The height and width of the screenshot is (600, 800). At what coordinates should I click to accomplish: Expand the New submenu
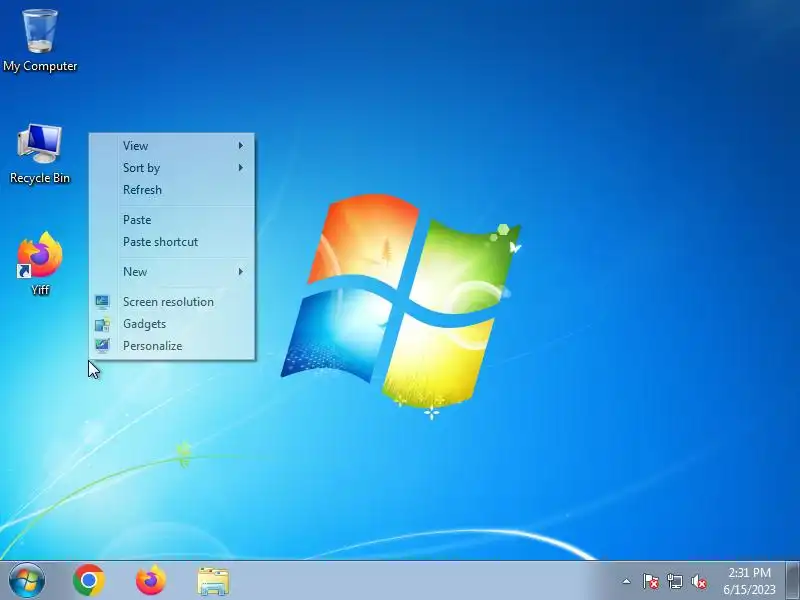coord(173,272)
